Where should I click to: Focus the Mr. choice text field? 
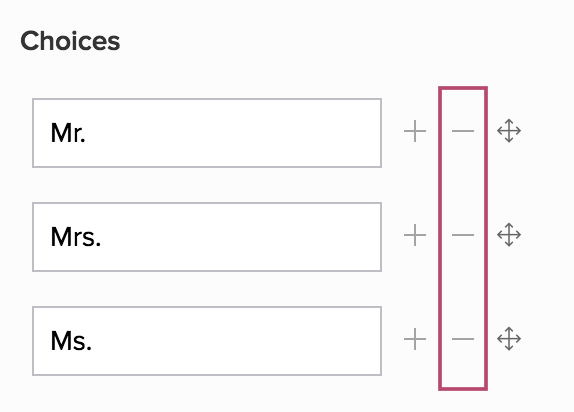click(207, 133)
